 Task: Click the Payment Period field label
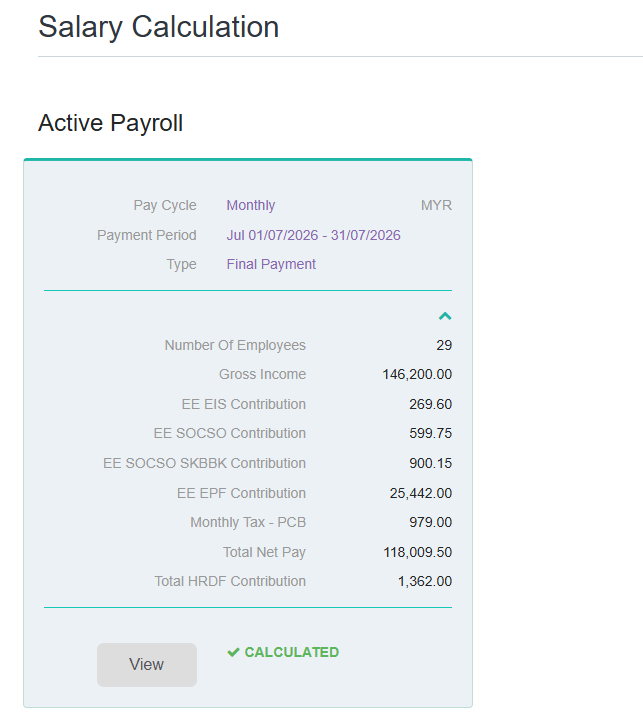click(147, 235)
